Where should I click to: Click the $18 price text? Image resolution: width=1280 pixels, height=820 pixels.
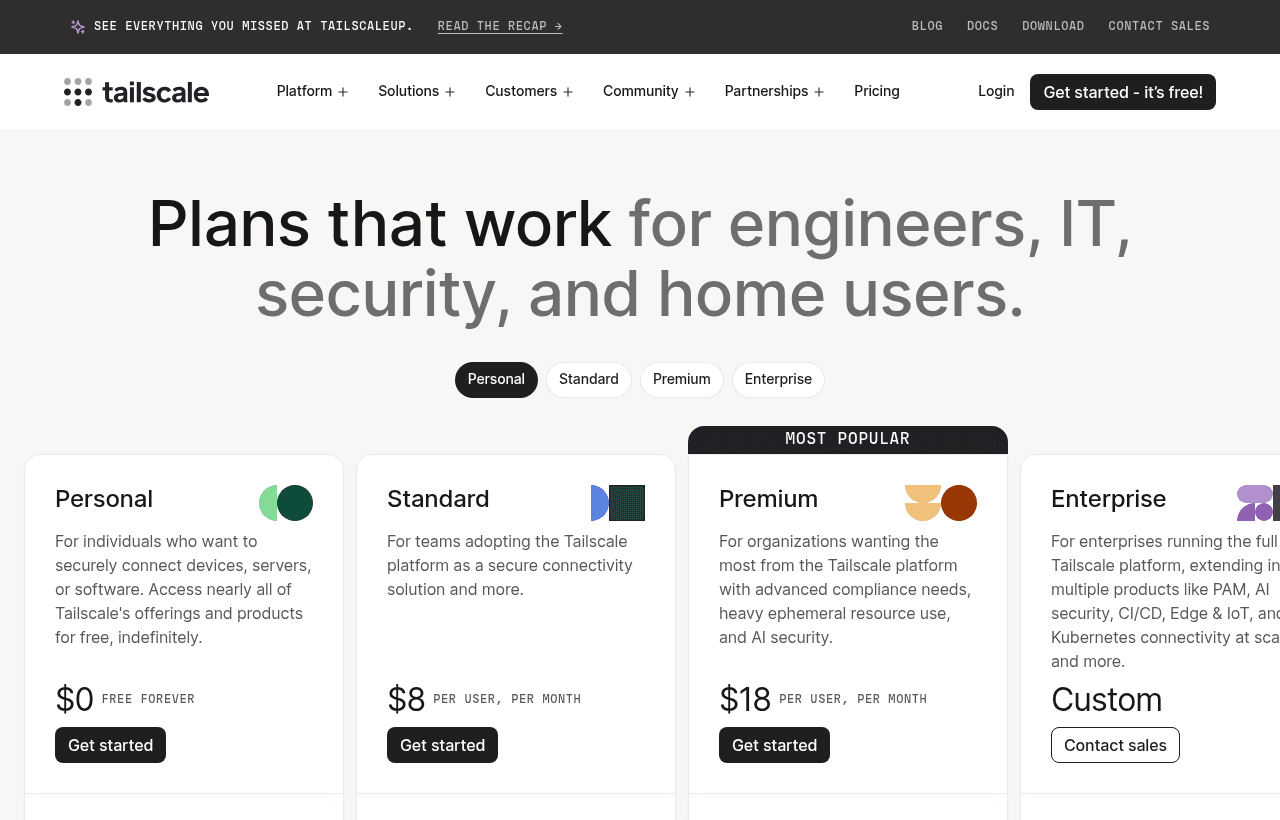click(745, 699)
